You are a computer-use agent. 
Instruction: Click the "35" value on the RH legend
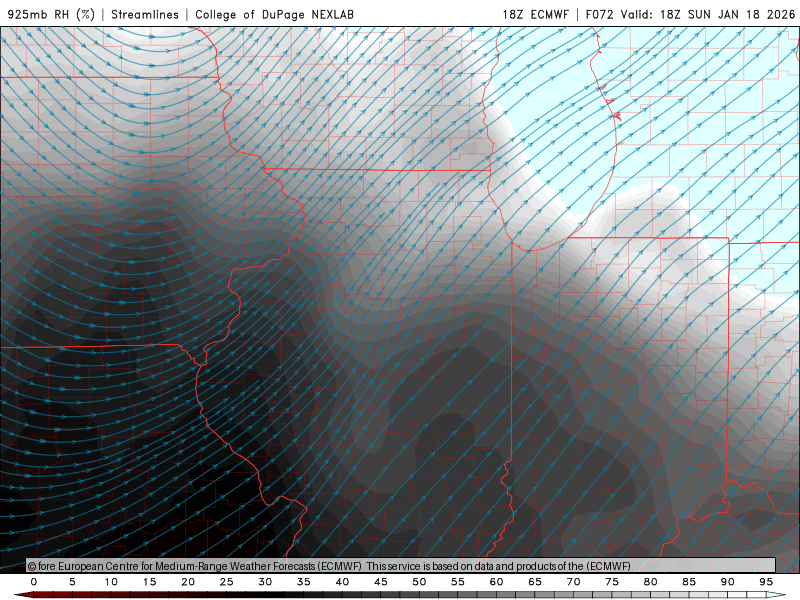pos(304,582)
